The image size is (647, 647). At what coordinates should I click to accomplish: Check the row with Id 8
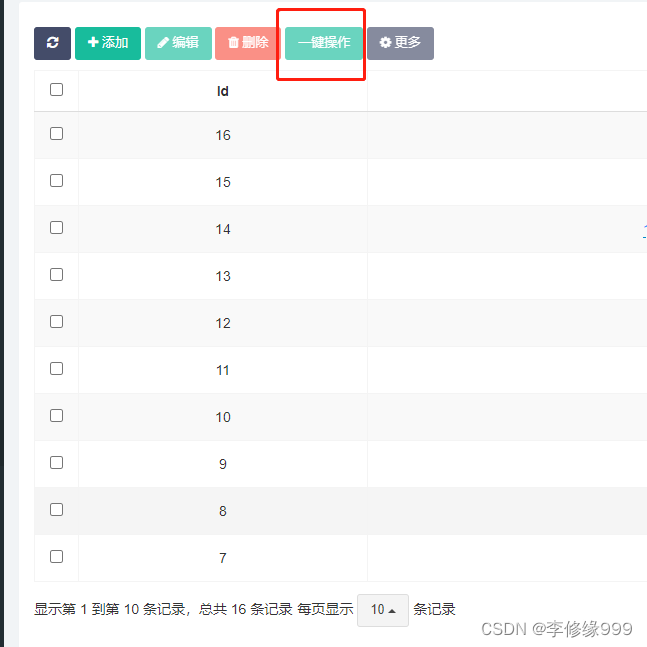pyautogui.click(x=57, y=510)
